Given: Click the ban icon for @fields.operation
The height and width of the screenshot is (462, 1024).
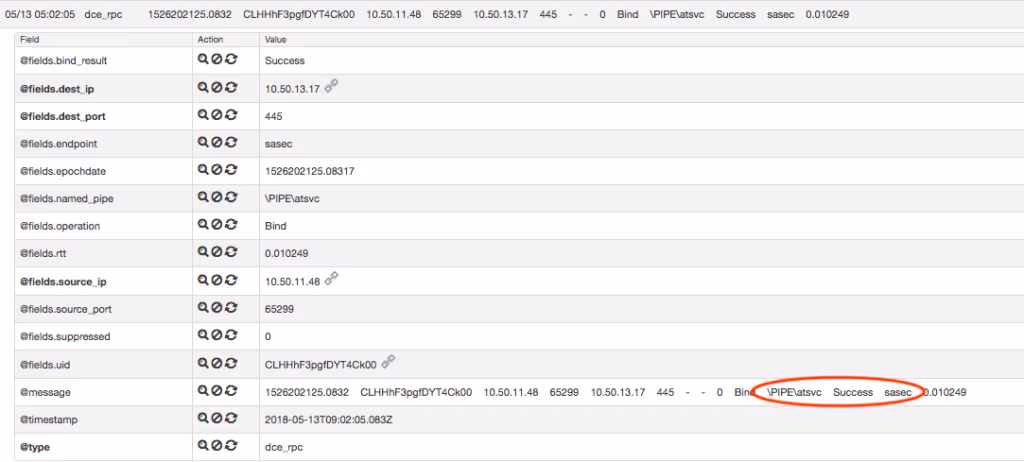Looking at the screenshot, I should point(217,224).
